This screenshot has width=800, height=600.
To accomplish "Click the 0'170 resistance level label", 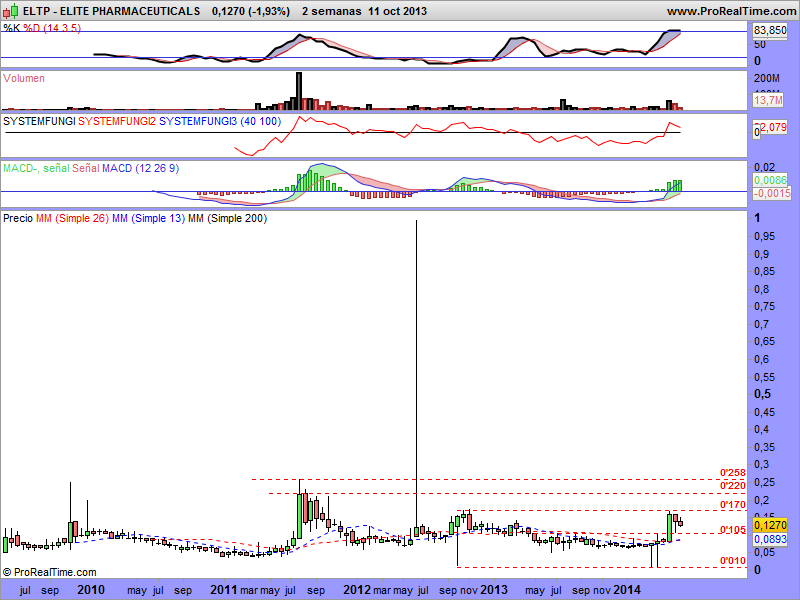I will pos(733,505).
